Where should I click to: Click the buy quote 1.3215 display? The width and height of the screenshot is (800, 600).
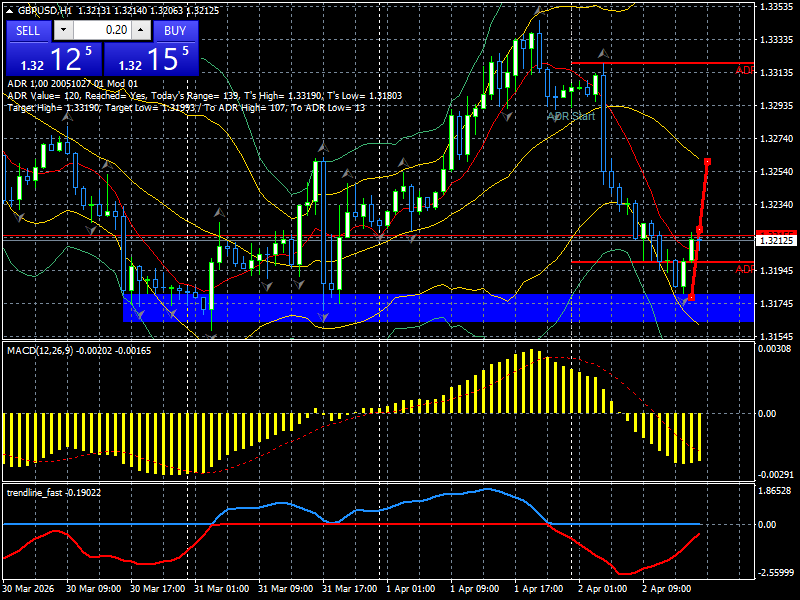[150, 58]
